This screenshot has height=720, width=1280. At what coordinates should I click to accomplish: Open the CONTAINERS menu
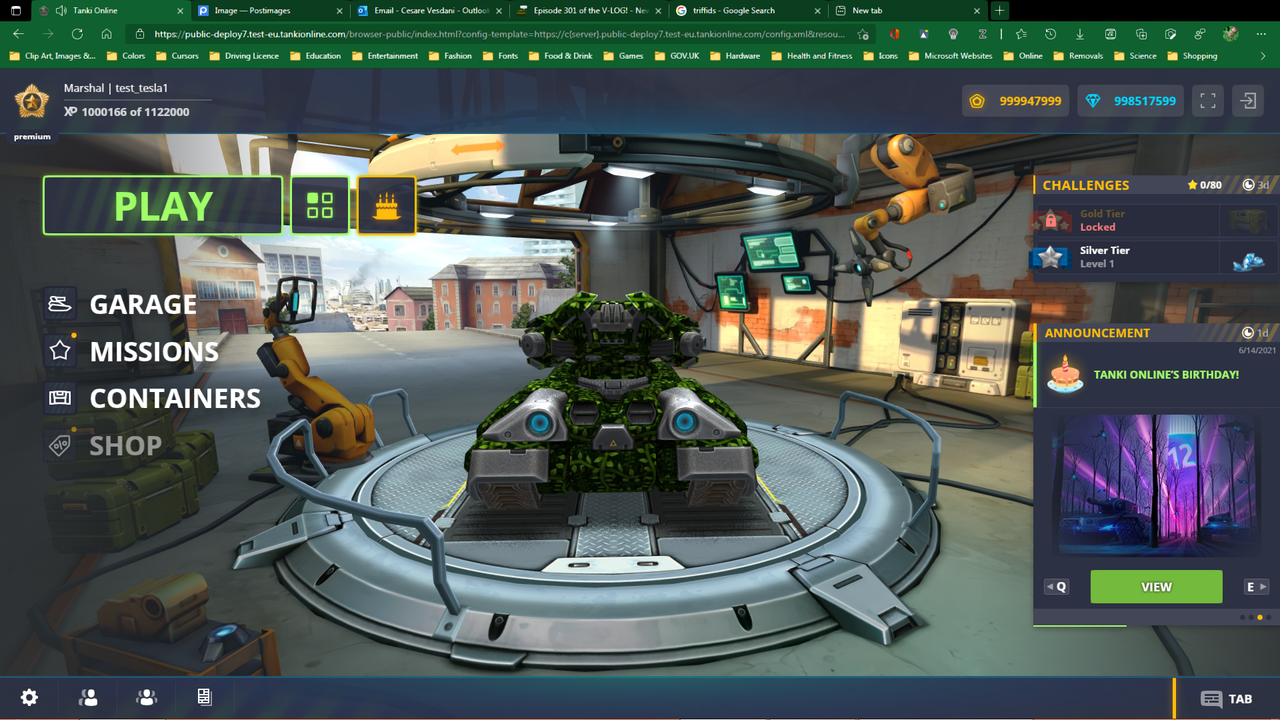pos(175,398)
